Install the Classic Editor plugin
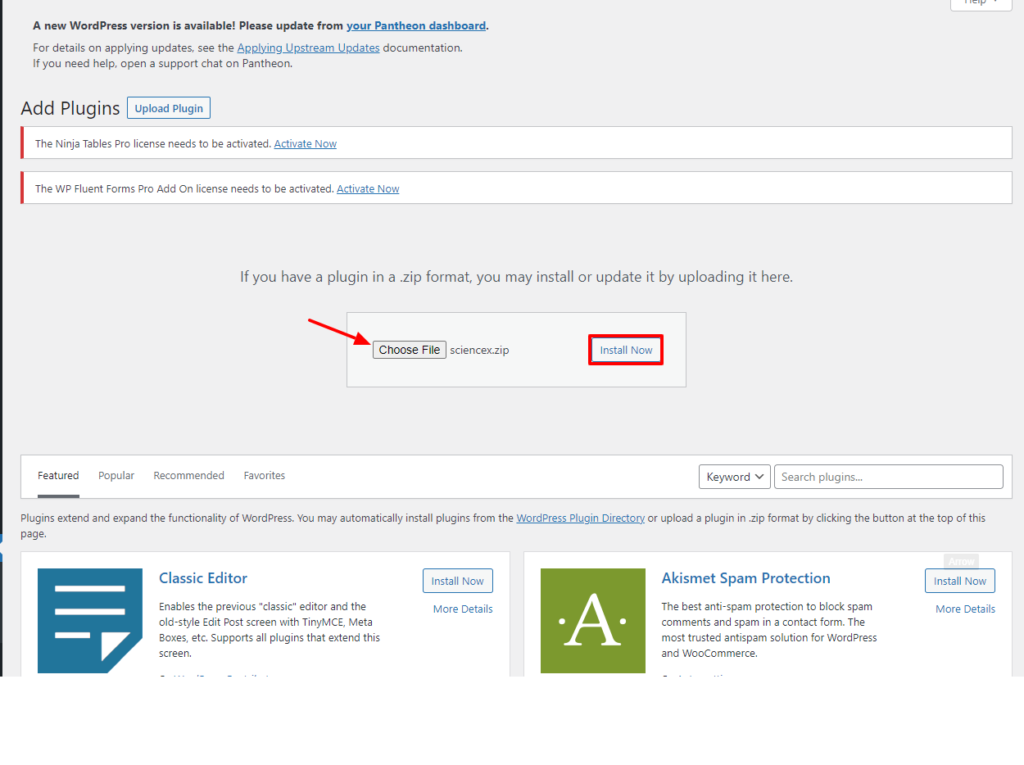The height and width of the screenshot is (765, 1024). click(457, 580)
